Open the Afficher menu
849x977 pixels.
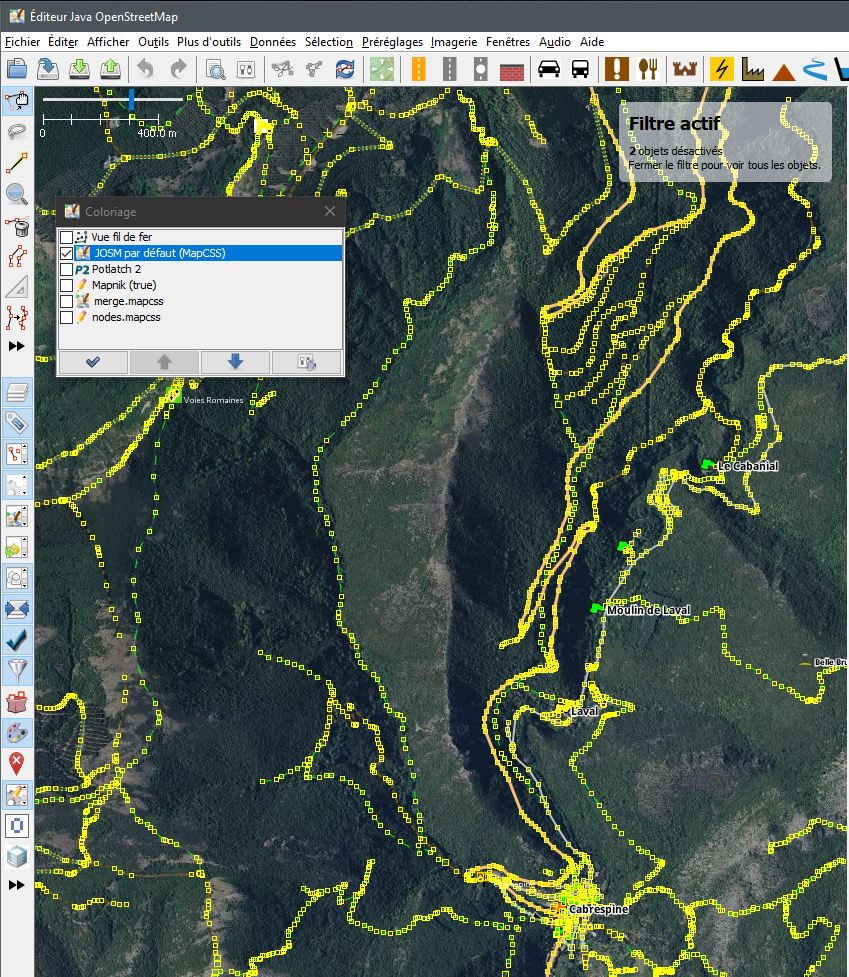point(108,42)
